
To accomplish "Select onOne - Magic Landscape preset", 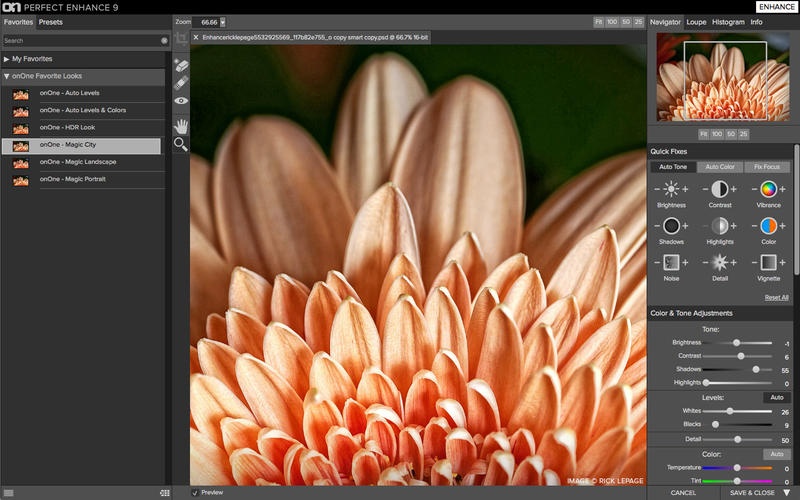I will tap(83, 162).
